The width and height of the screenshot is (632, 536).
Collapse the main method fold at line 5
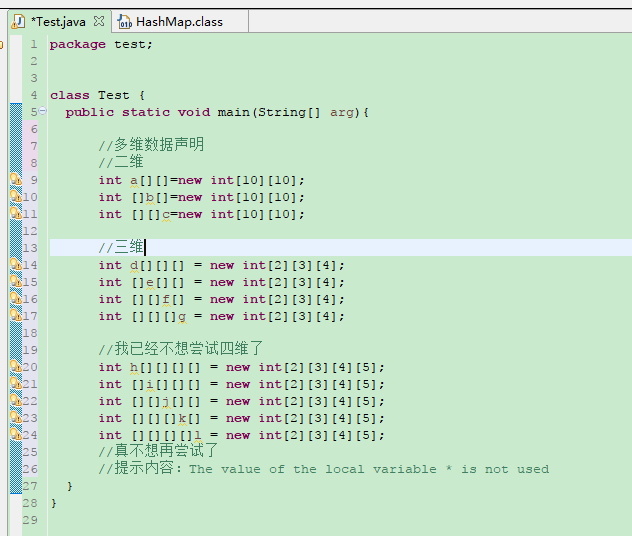coord(43,110)
